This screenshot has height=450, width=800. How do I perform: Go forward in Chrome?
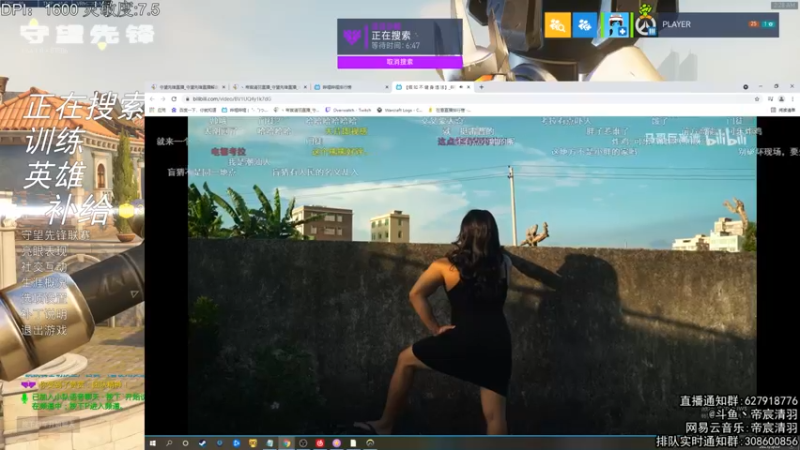163,99
